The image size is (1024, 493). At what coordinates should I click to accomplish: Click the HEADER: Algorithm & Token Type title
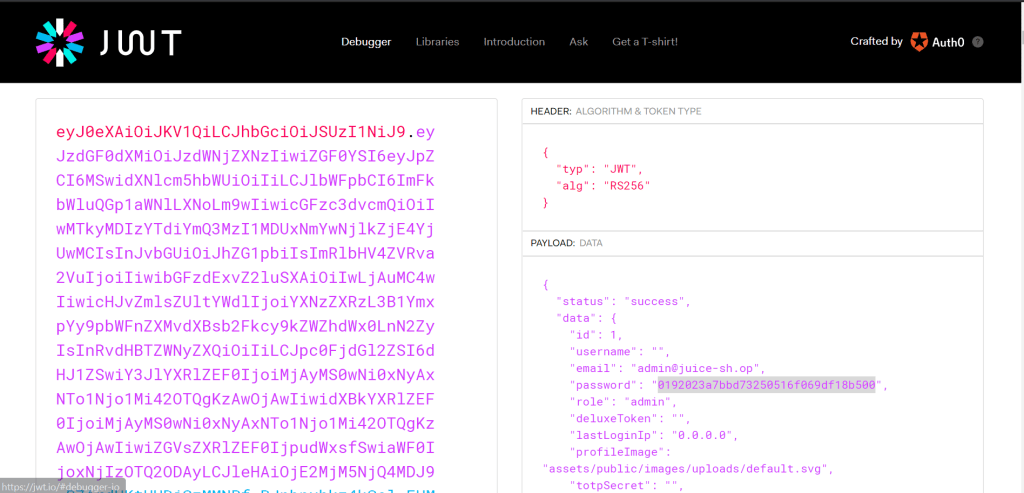616,111
